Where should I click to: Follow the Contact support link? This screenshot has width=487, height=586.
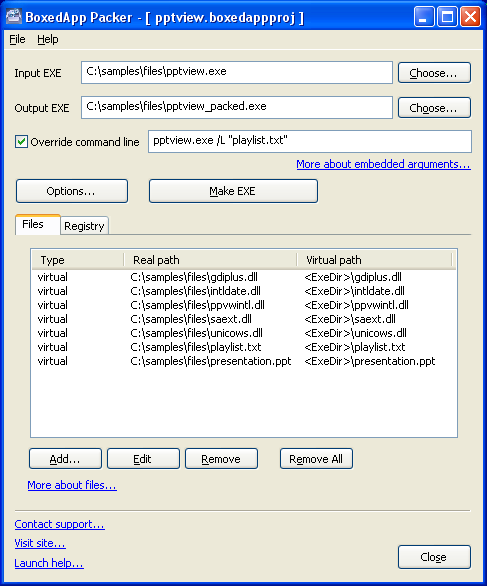[x=59, y=524]
